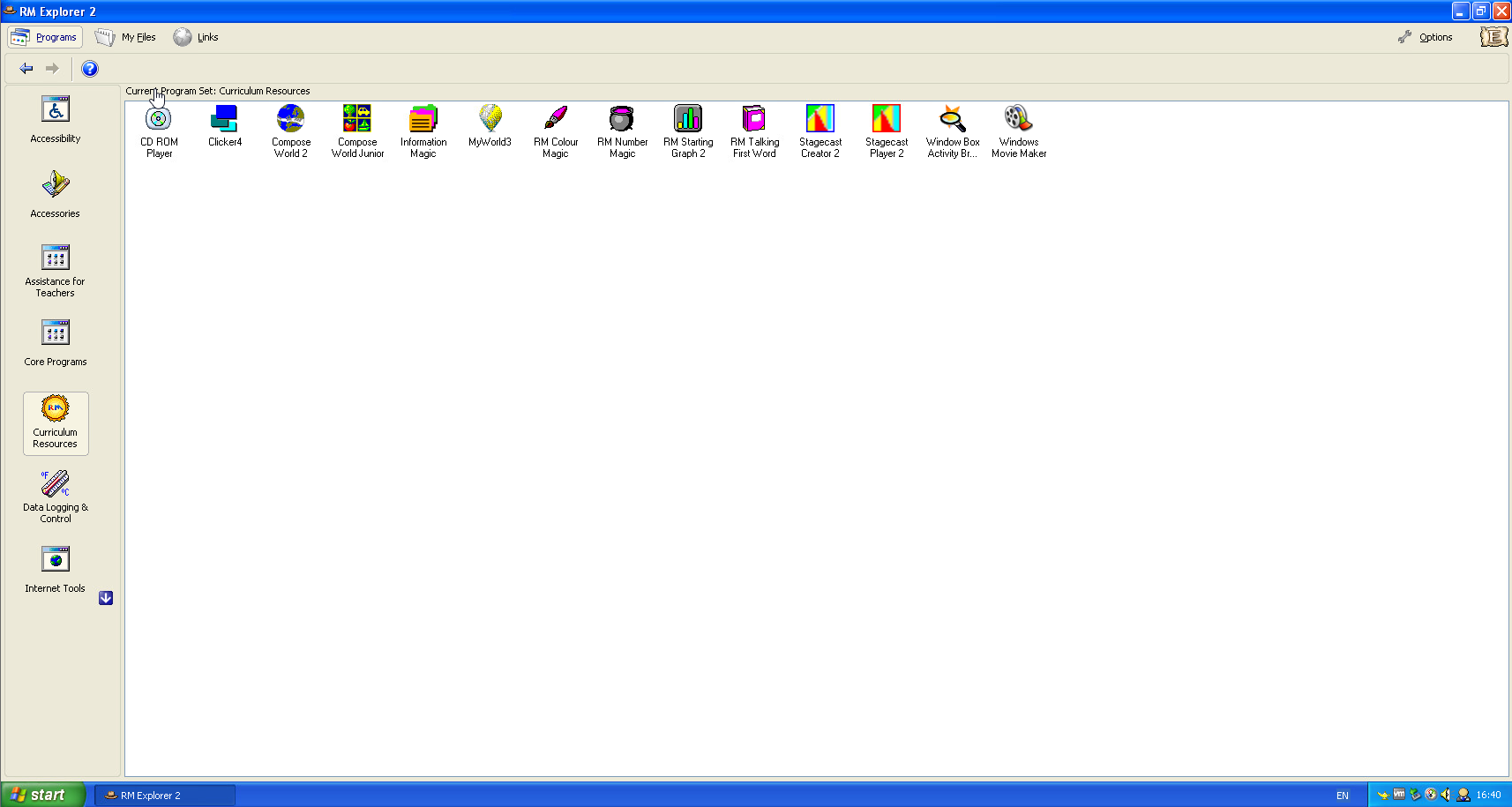The width and height of the screenshot is (1512, 807).
Task: Launch RM Talking First Word
Action: tap(754, 131)
